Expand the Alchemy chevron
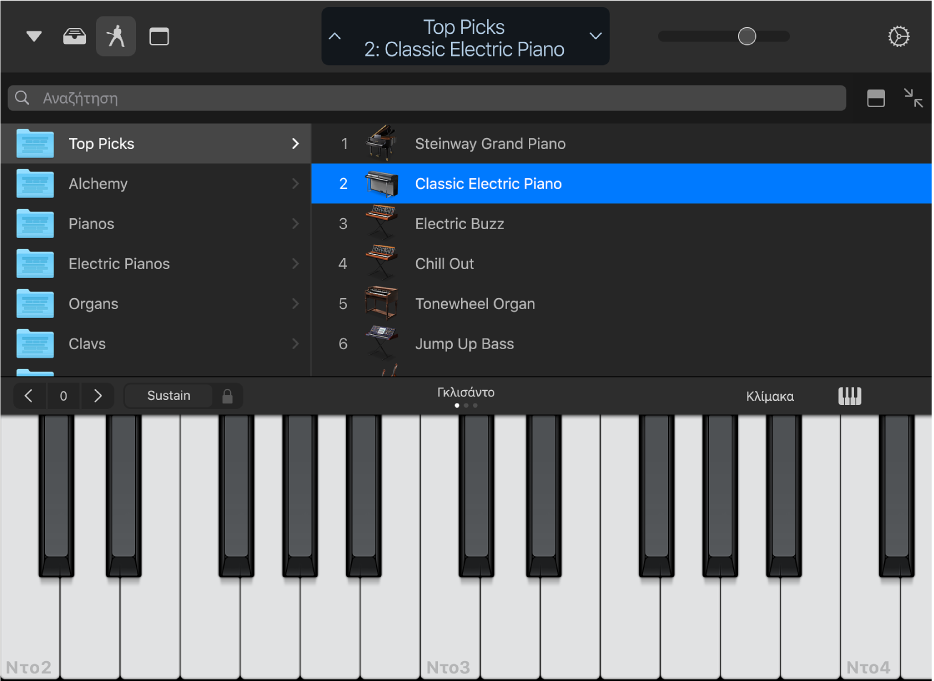This screenshot has width=934, height=681. pos(295,184)
